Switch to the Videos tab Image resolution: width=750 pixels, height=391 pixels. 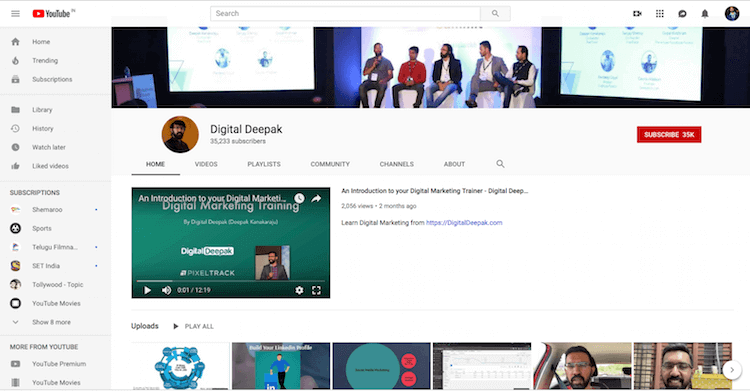click(x=206, y=164)
